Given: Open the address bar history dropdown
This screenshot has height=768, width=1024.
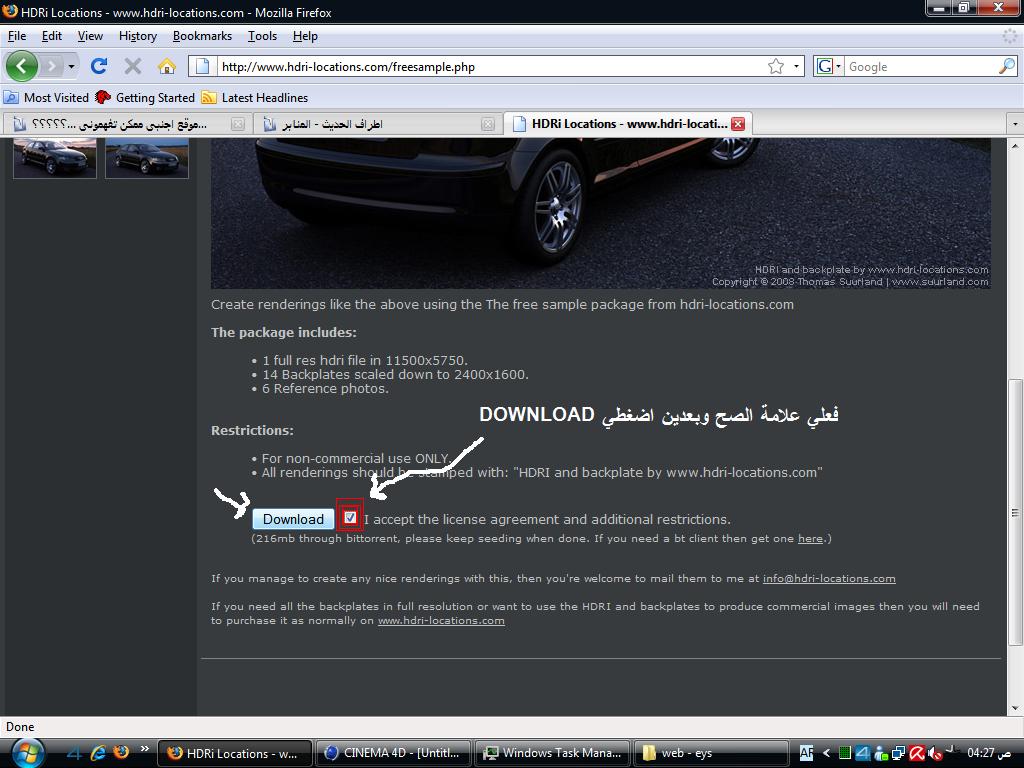Looking at the screenshot, I should (x=796, y=66).
